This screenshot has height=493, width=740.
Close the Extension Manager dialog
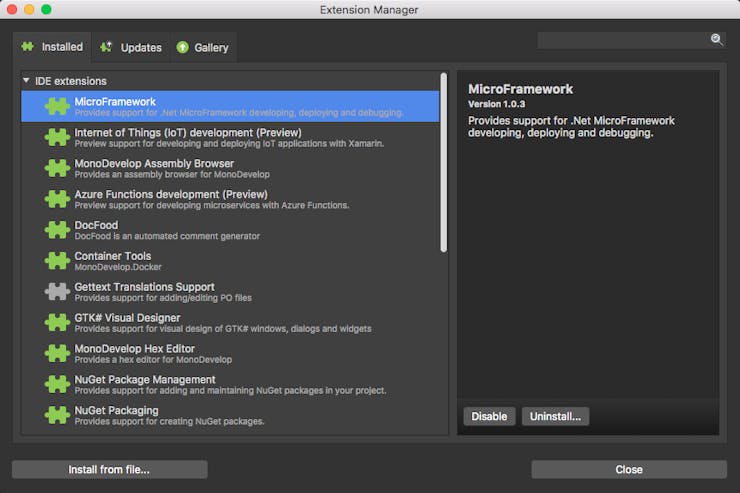tap(629, 469)
